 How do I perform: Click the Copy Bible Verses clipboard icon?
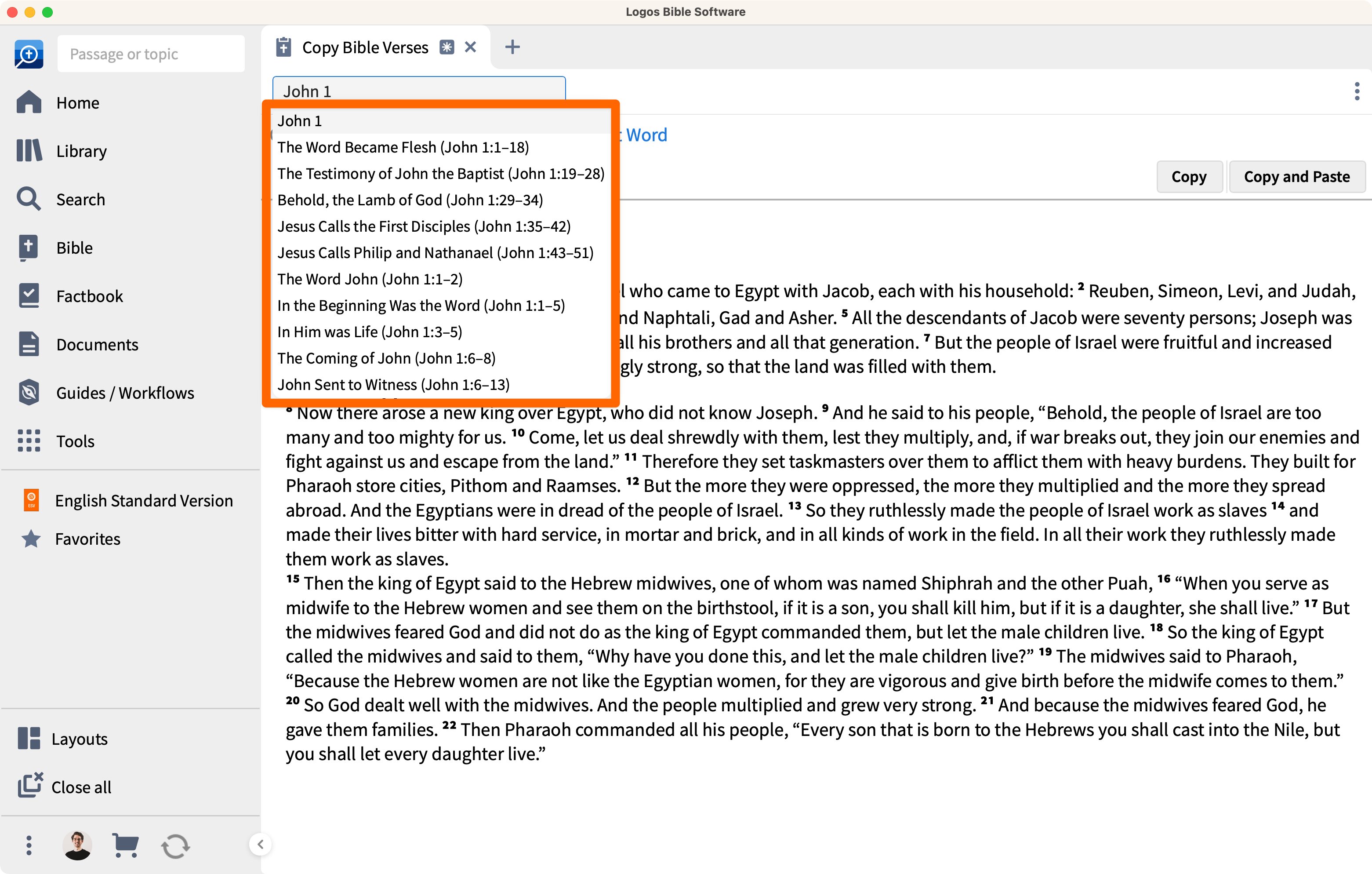(x=283, y=47)
